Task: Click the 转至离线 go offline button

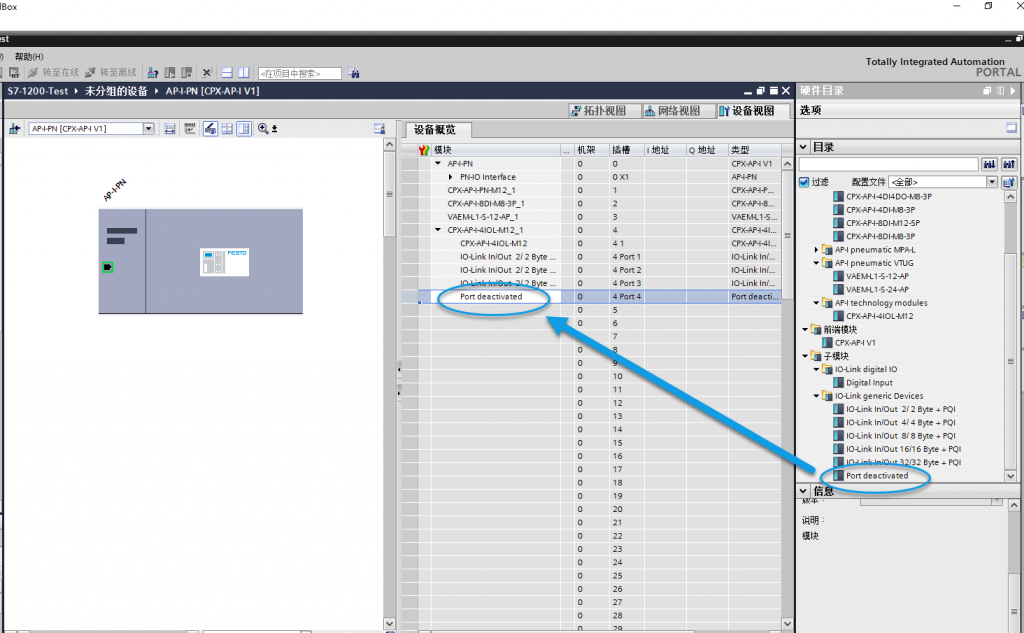Action: [x=111, y=73]
